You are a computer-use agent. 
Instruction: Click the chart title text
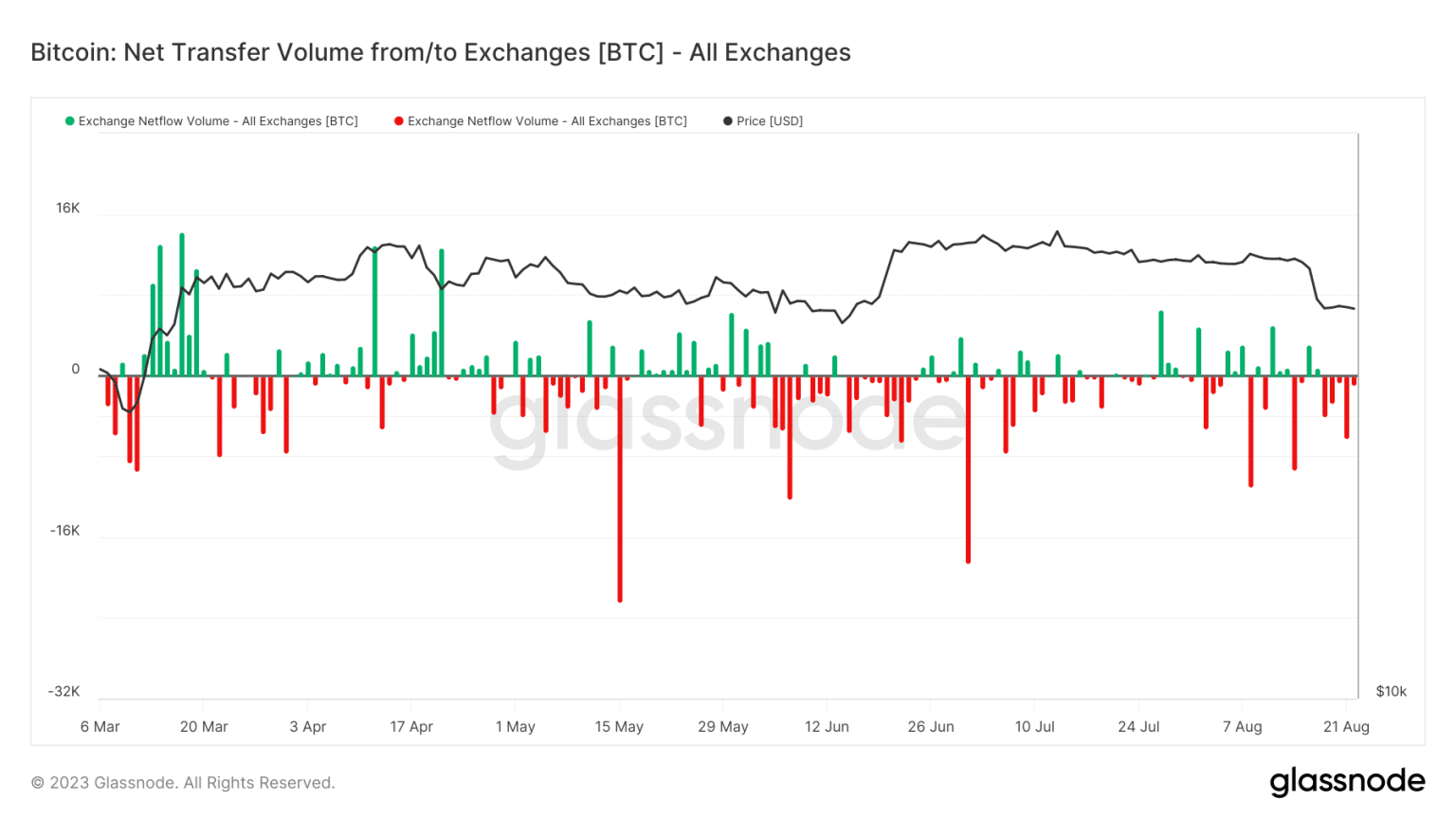(x=441, y=52)
